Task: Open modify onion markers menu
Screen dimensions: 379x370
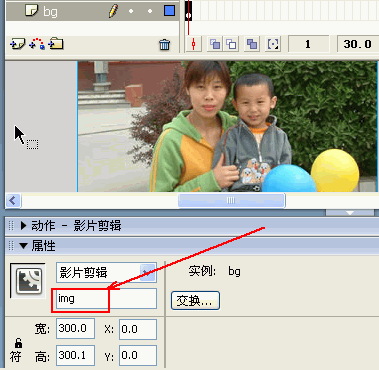Action: pos(273,44)
